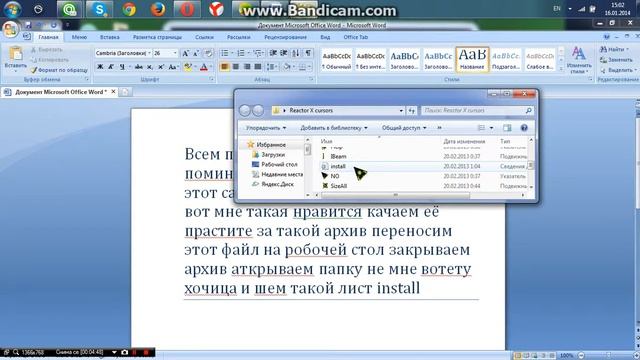Screen dimensions: 640x360
Task: Toggle the Explorer preview pane icon
Action: click(507, 128)
